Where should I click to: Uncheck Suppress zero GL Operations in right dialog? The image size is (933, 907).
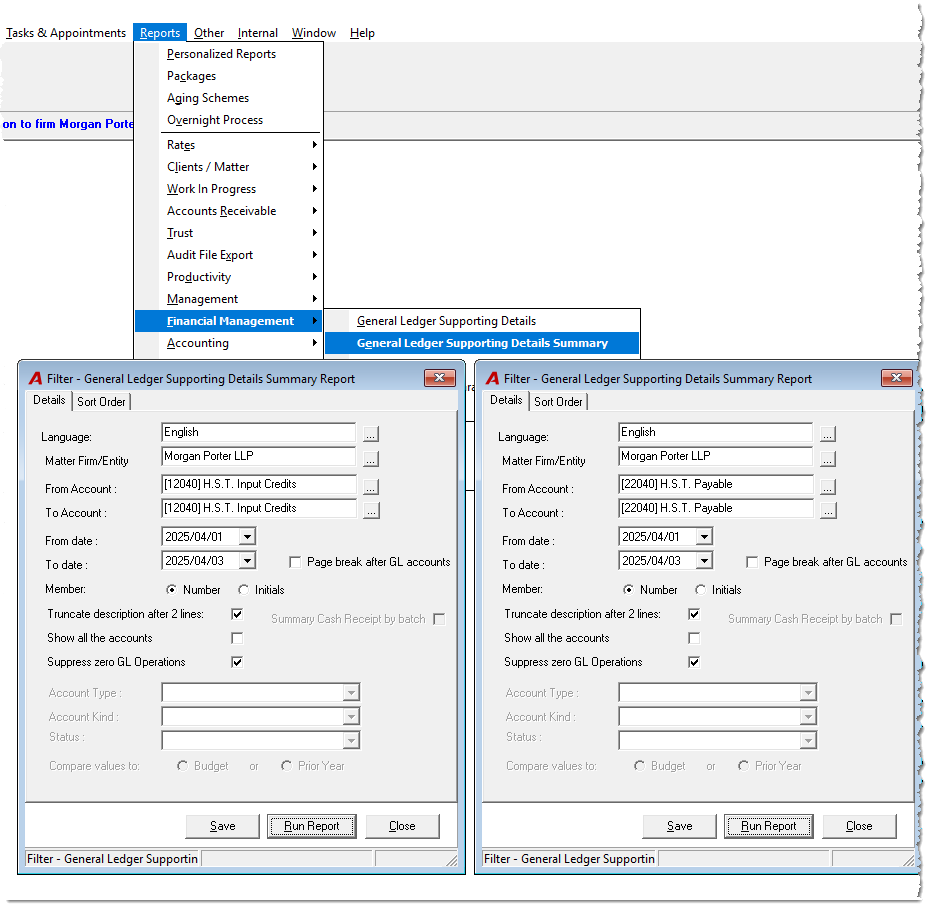(694, 662)
